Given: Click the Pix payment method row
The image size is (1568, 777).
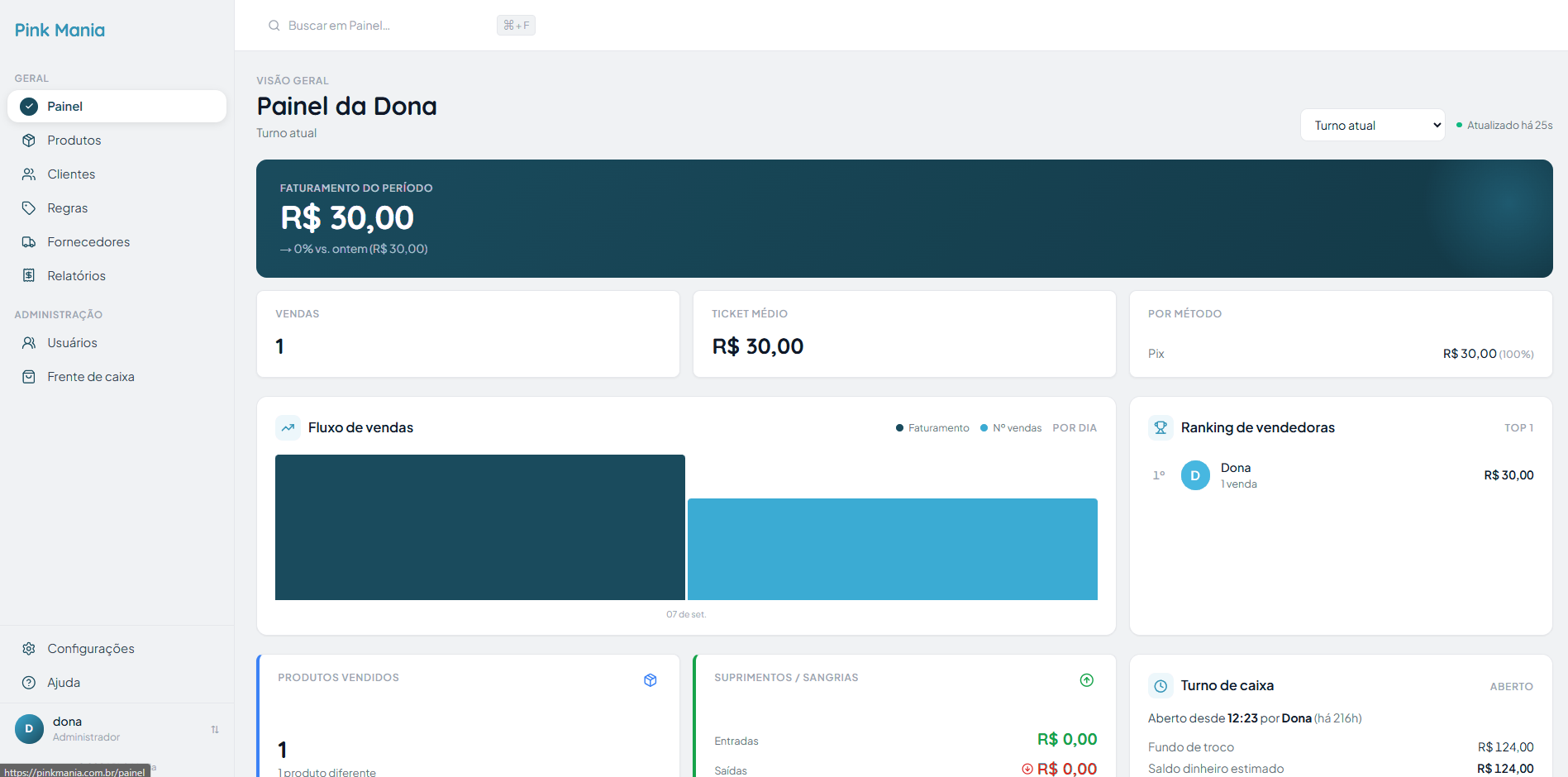Looking at the screenshot, I should (1341, 354).
